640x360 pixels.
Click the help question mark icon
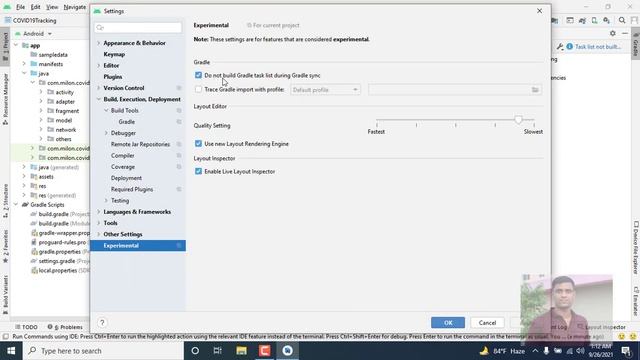[102, 322]
